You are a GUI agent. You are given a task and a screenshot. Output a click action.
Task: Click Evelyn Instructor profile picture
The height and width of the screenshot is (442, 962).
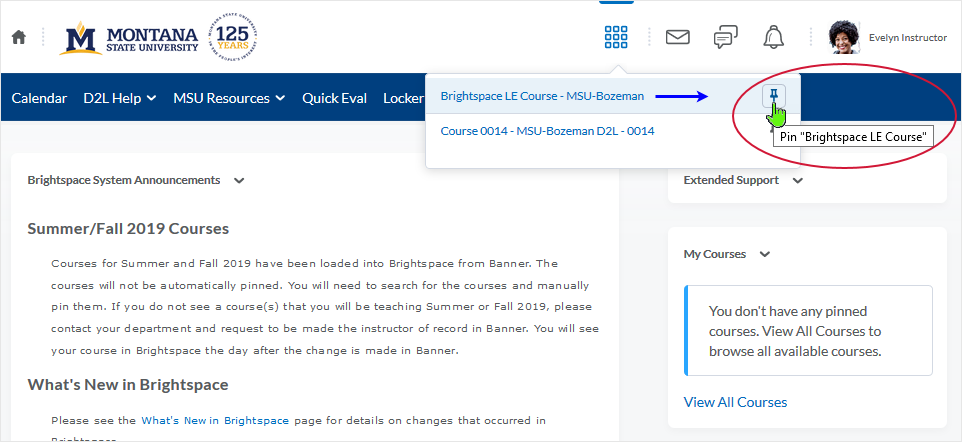(x=844, y=37)
